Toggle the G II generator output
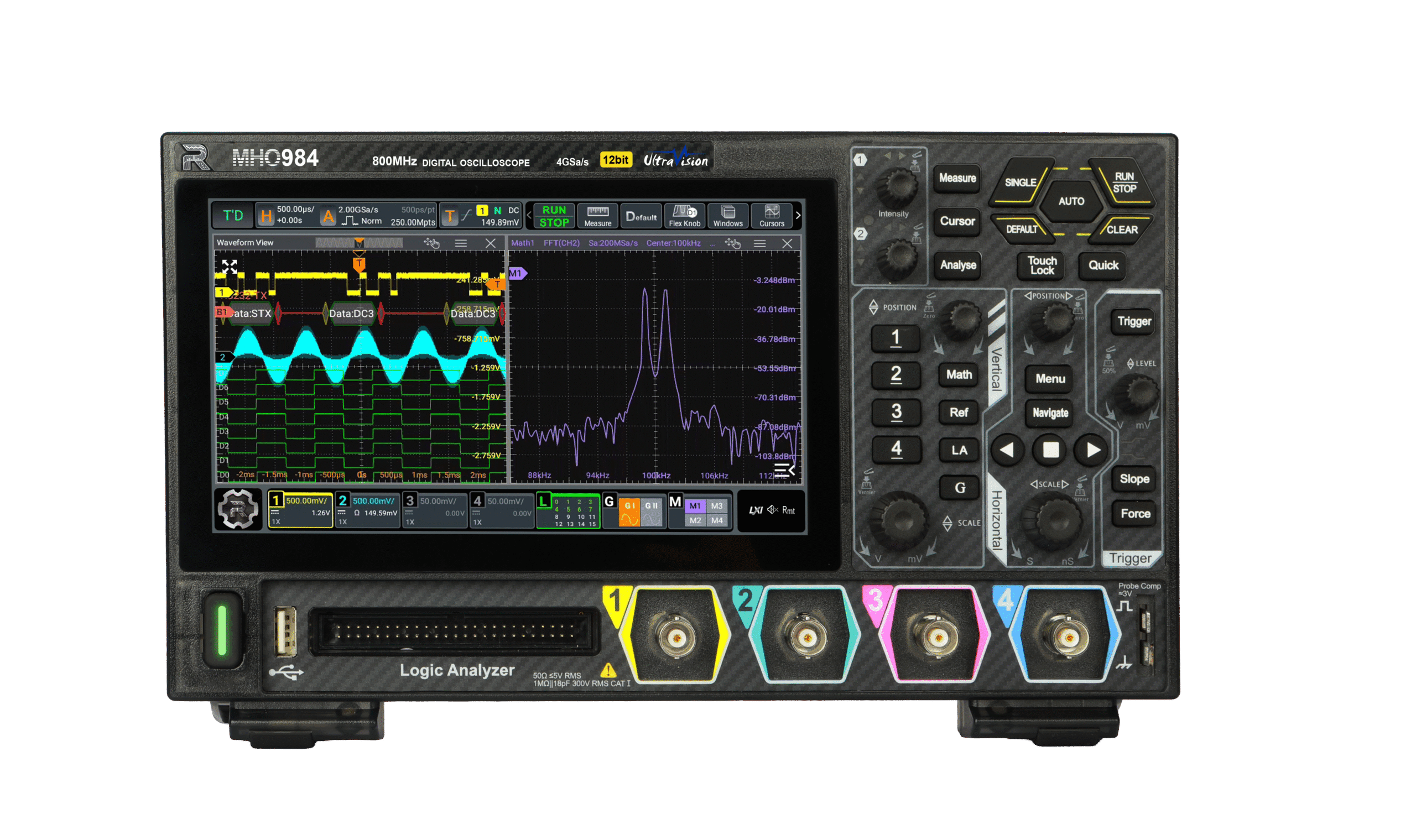This screenshot has height=840, width=1416. click(651, 511)
